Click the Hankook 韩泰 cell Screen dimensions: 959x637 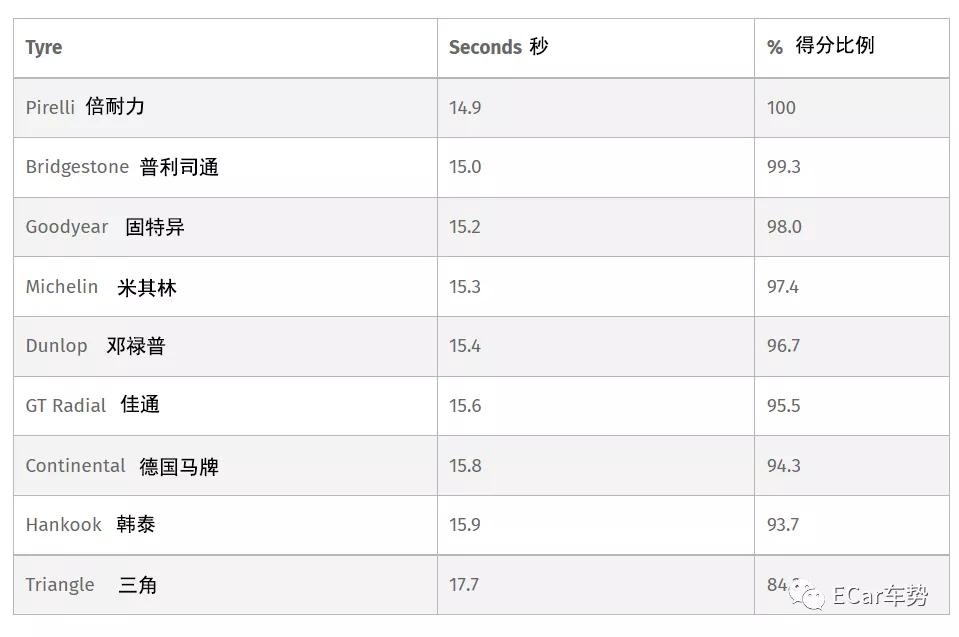coord(90,525)
